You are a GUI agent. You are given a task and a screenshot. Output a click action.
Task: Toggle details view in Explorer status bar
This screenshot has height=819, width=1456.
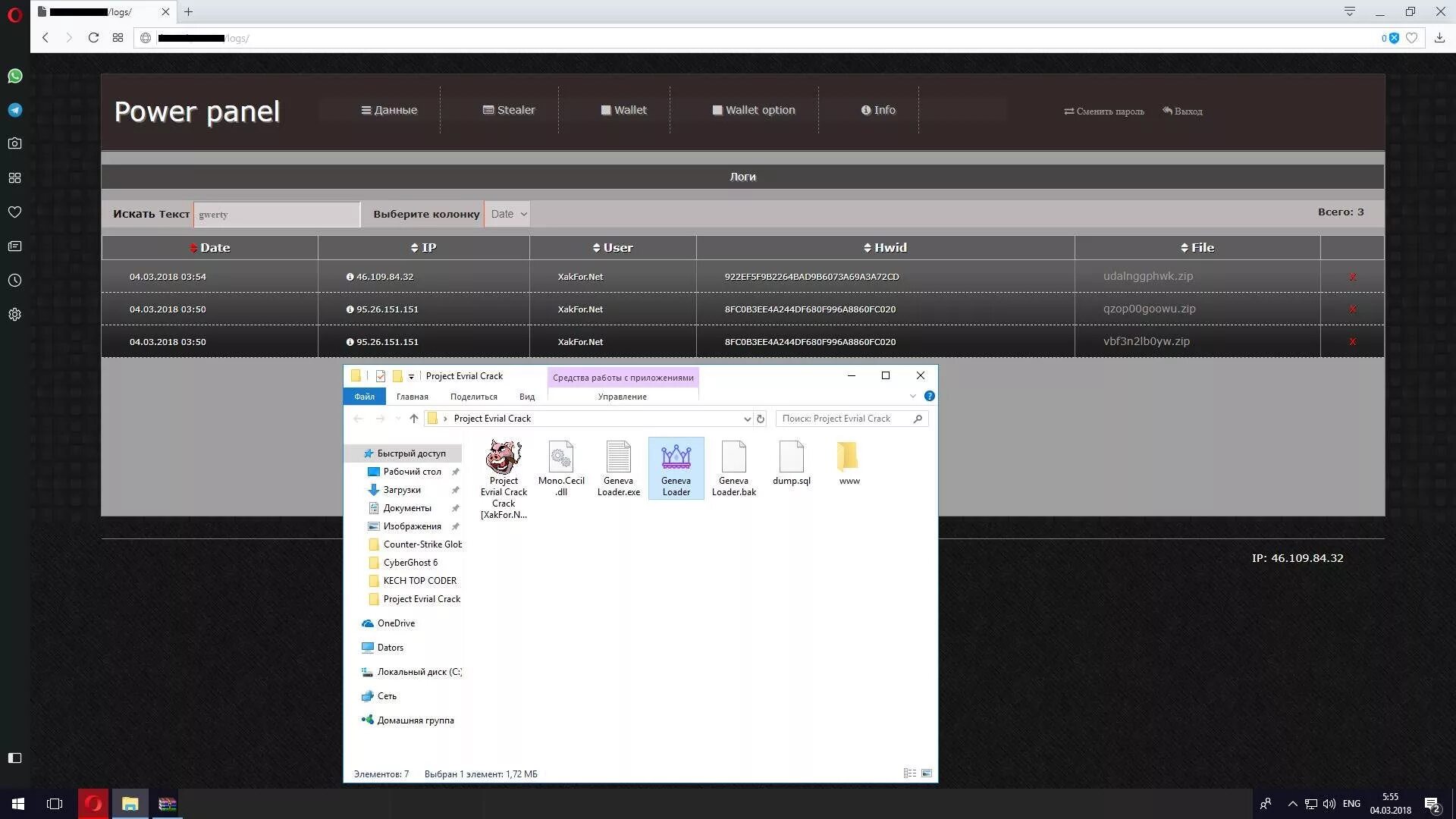click(909, 773)
